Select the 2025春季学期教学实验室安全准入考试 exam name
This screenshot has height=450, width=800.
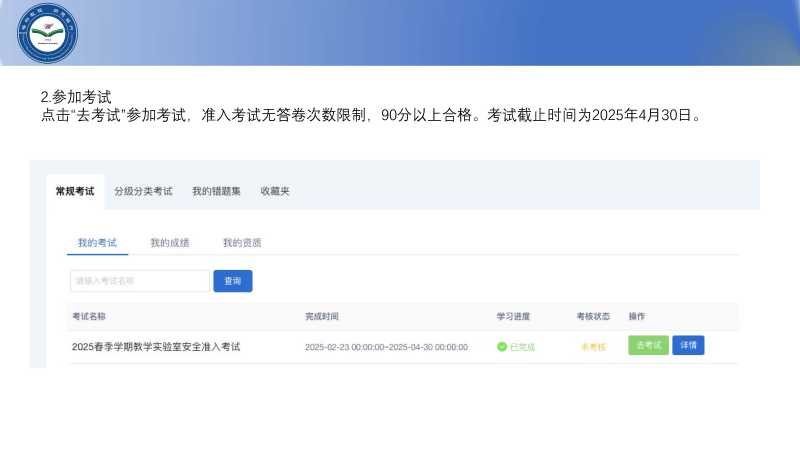click(156, 347)
